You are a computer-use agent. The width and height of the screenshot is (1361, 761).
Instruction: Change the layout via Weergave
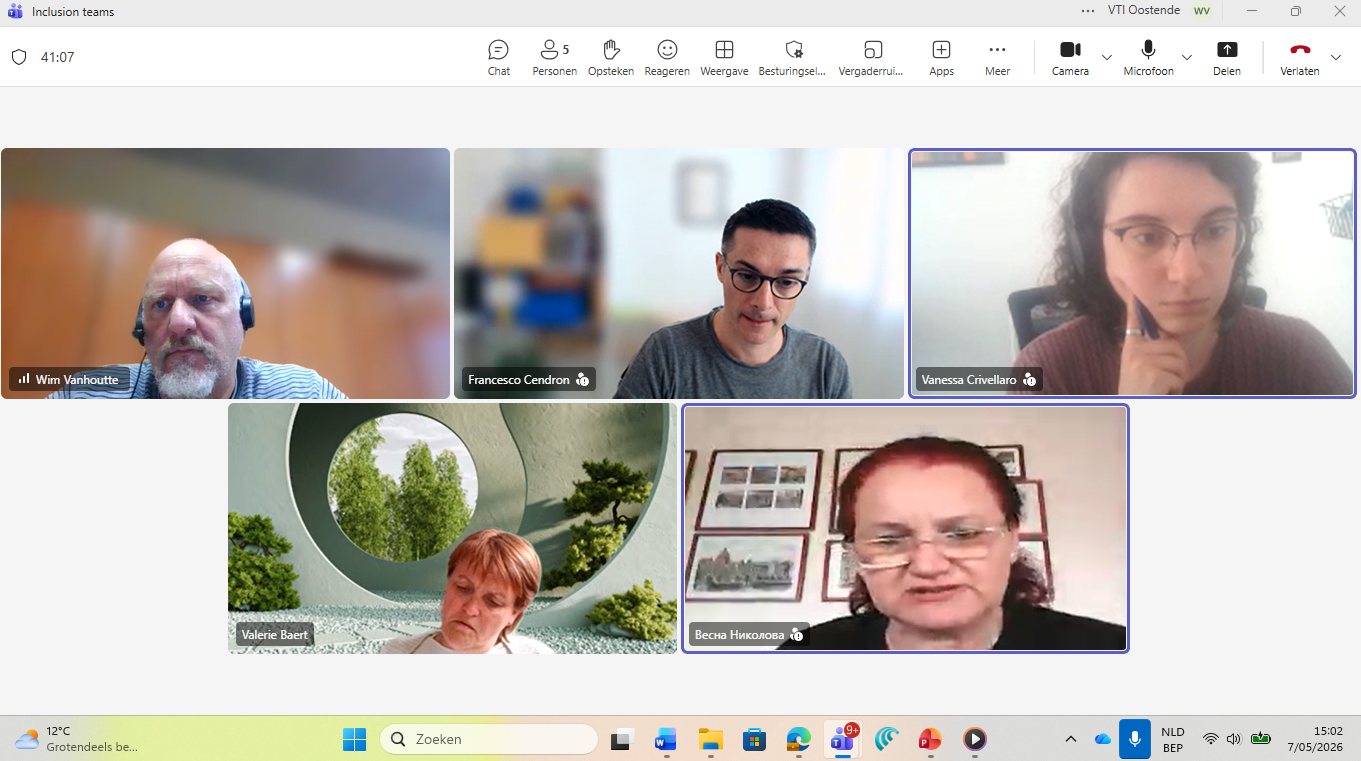tap(724, 57)
